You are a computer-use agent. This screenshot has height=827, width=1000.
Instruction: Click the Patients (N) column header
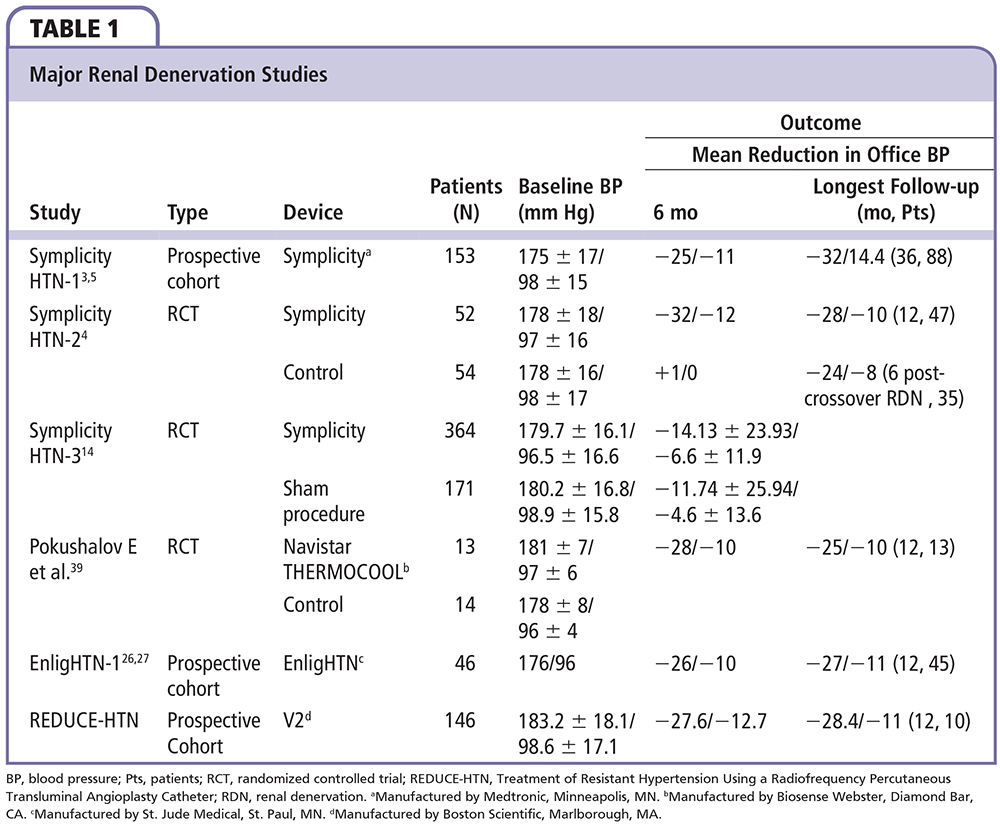(x=466, y=199)
